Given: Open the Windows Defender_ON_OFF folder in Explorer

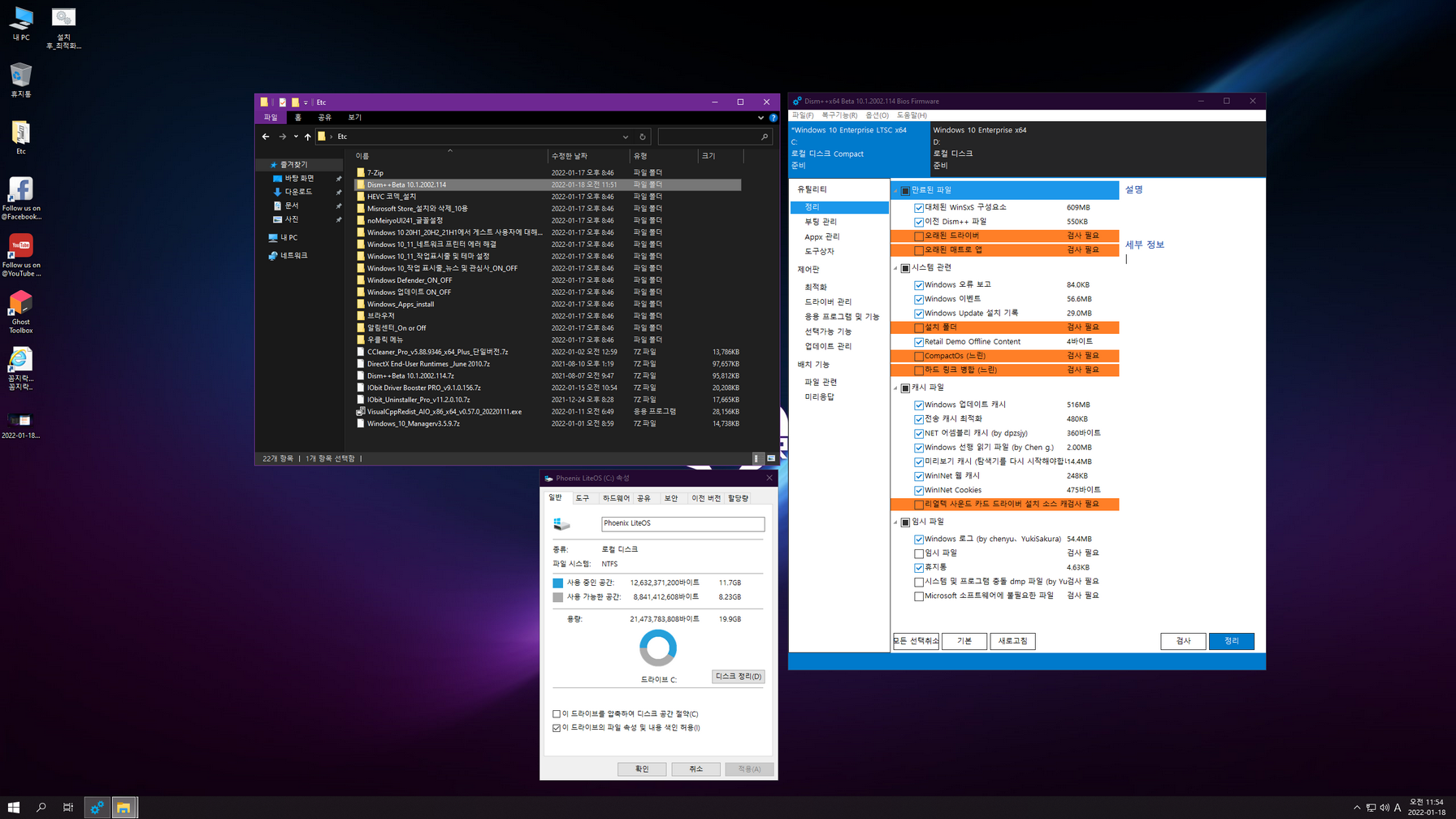Looking at the screenshot, I should tap(409, 280).
